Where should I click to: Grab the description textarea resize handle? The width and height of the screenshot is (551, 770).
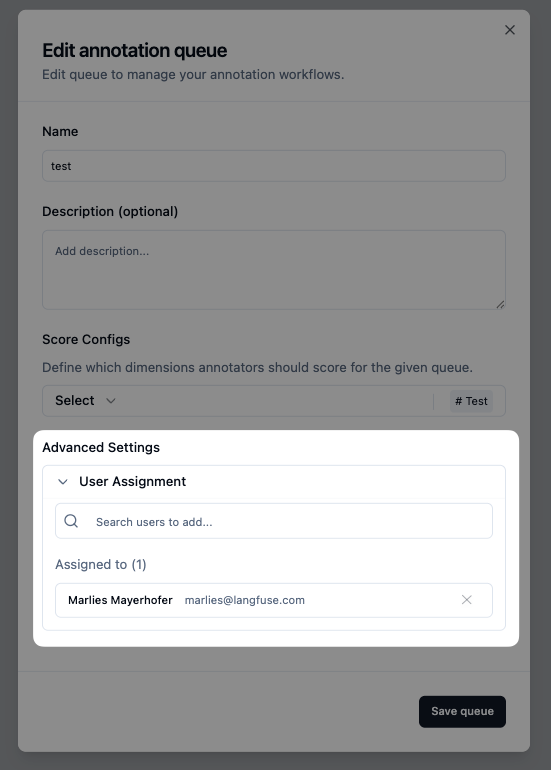pos(500,304)
